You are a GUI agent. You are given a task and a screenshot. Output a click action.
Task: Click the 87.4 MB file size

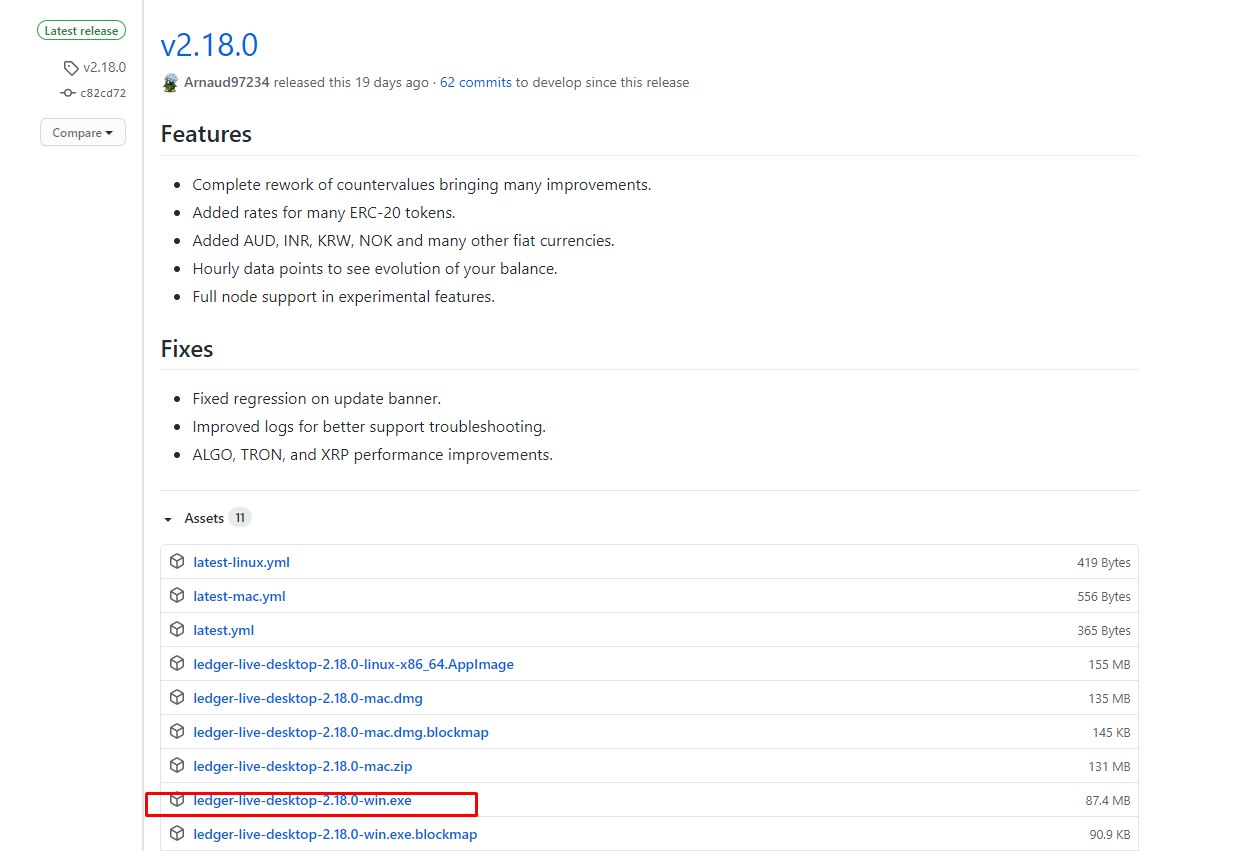1108,801
